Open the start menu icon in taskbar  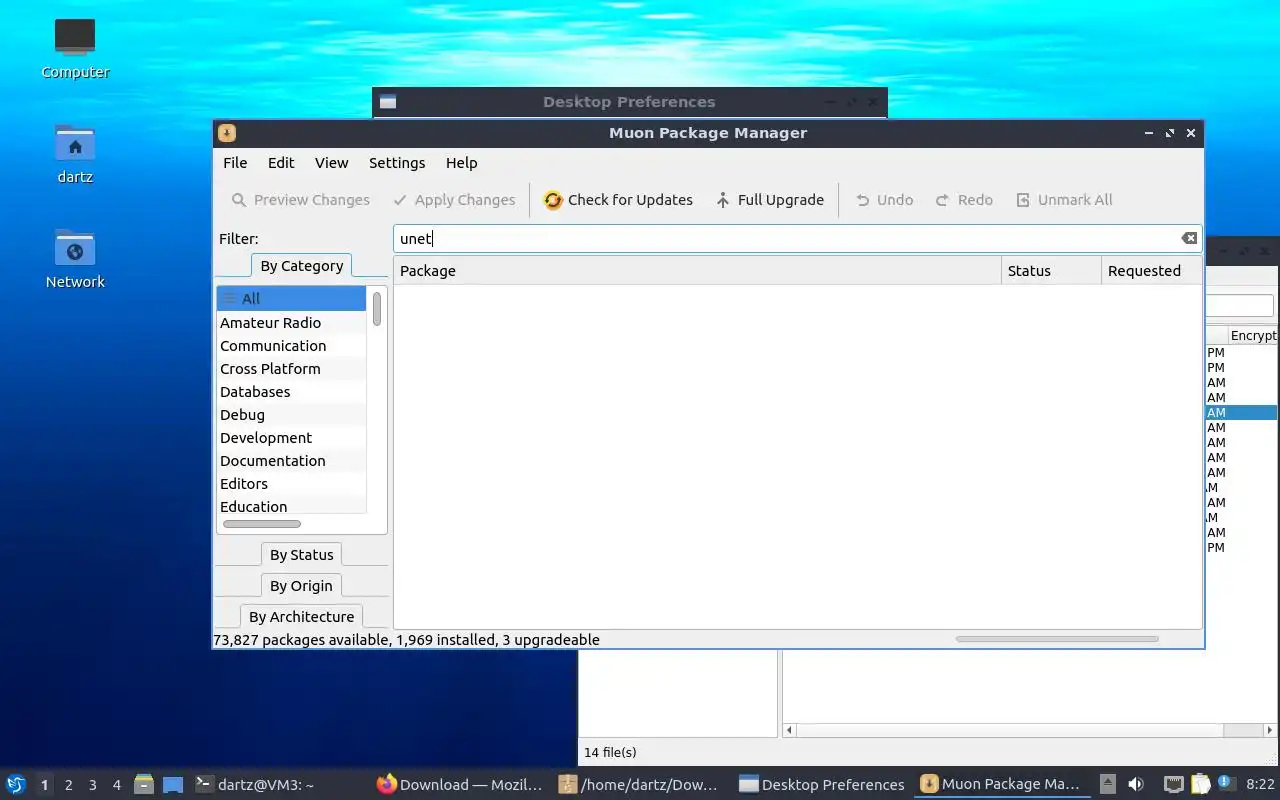(16, 785)
